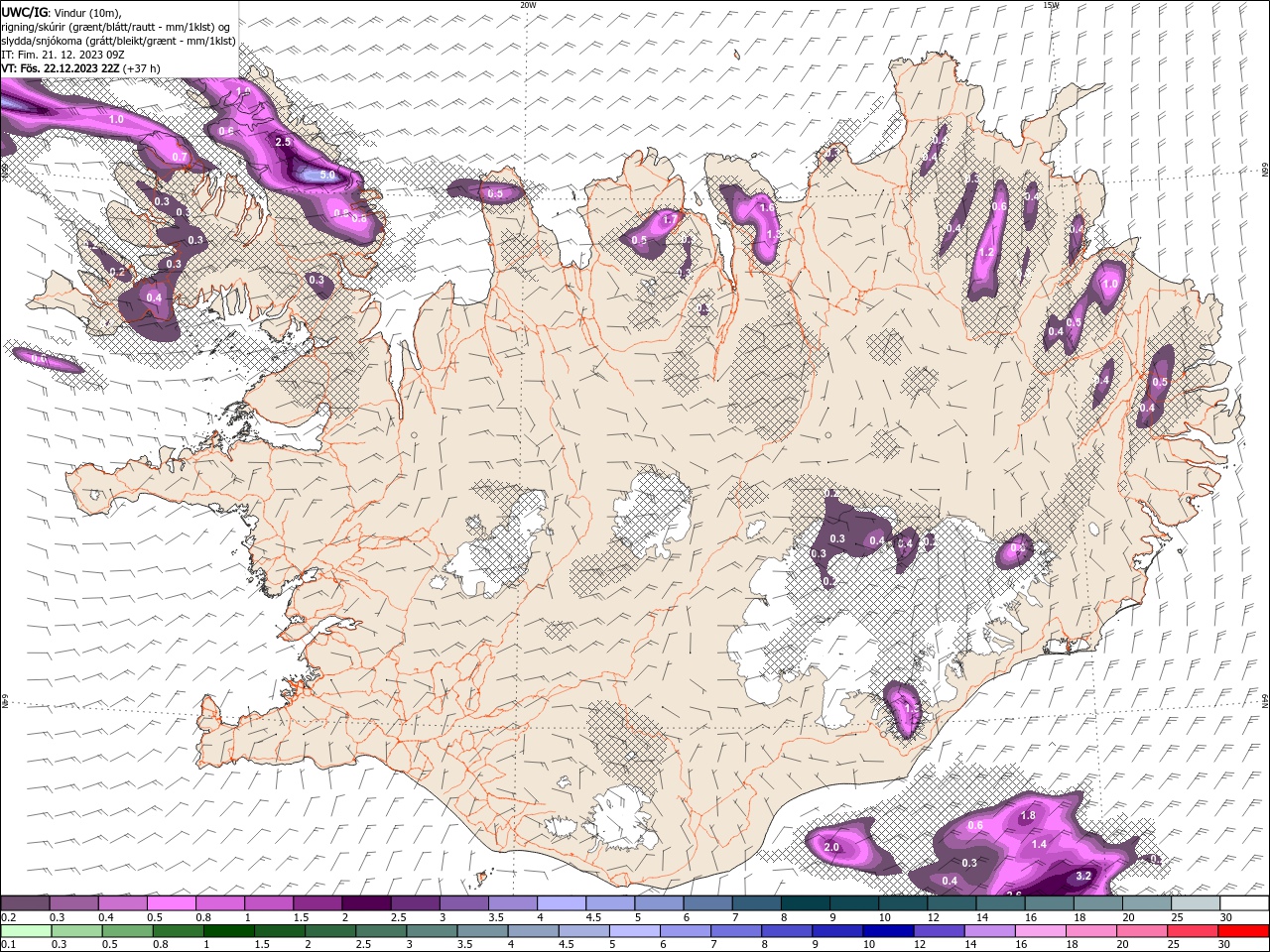Select the dark teal 9–10 top-row swatch
The height and width of the screenshot is (952, 1270).
[854, 903]
